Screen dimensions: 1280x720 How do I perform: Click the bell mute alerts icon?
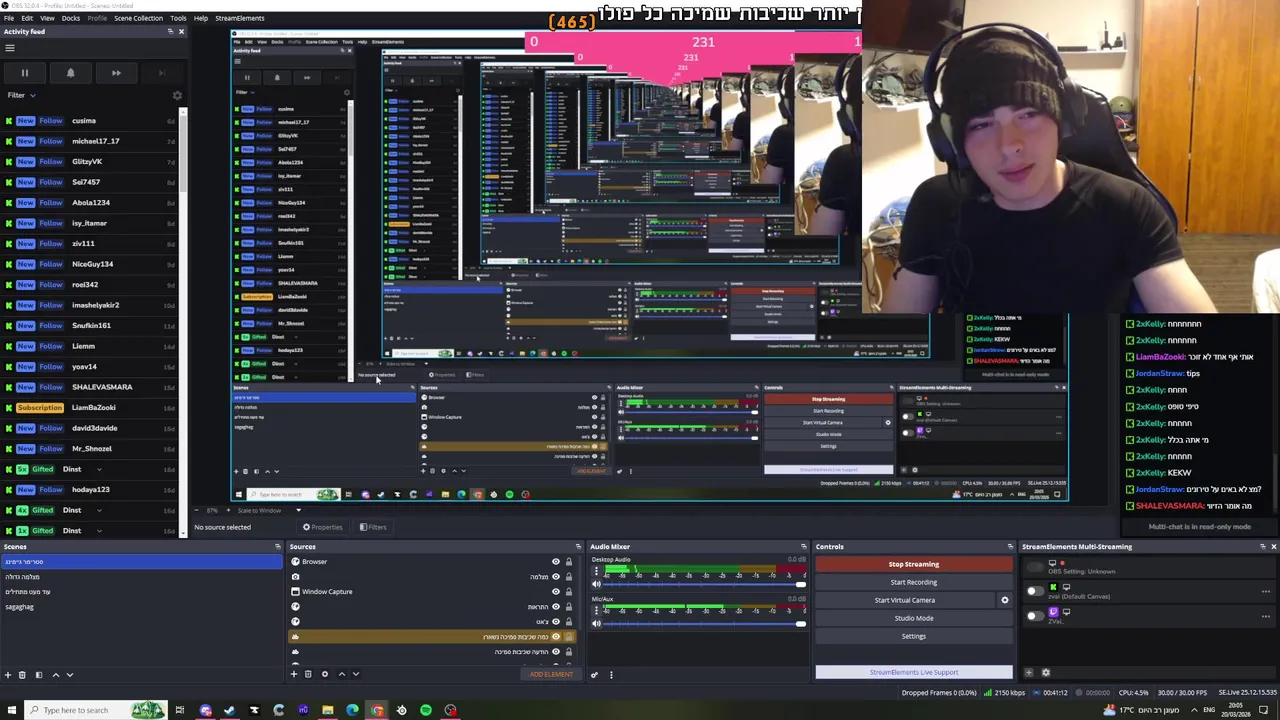pos(70,73)
